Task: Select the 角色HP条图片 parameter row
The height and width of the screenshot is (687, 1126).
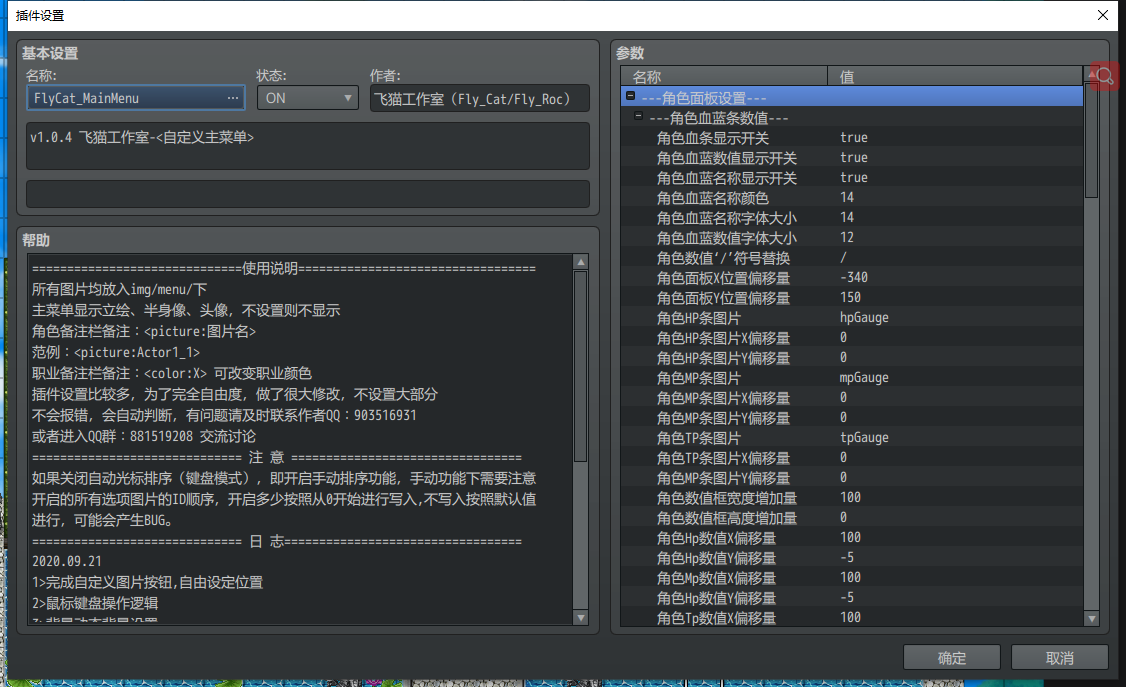Action: 852,318
